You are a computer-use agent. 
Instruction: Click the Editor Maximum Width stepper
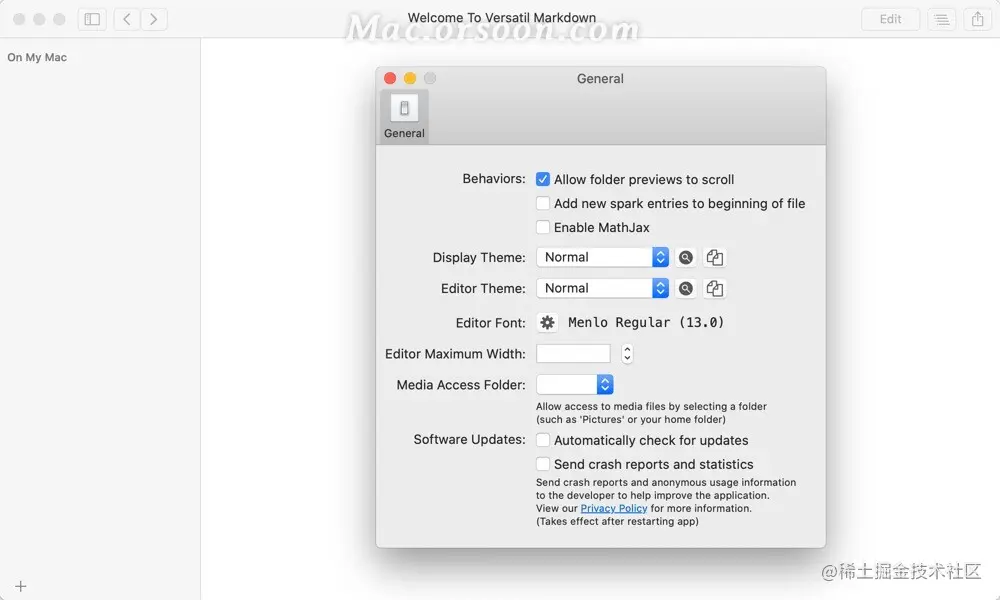pos(627,354)
